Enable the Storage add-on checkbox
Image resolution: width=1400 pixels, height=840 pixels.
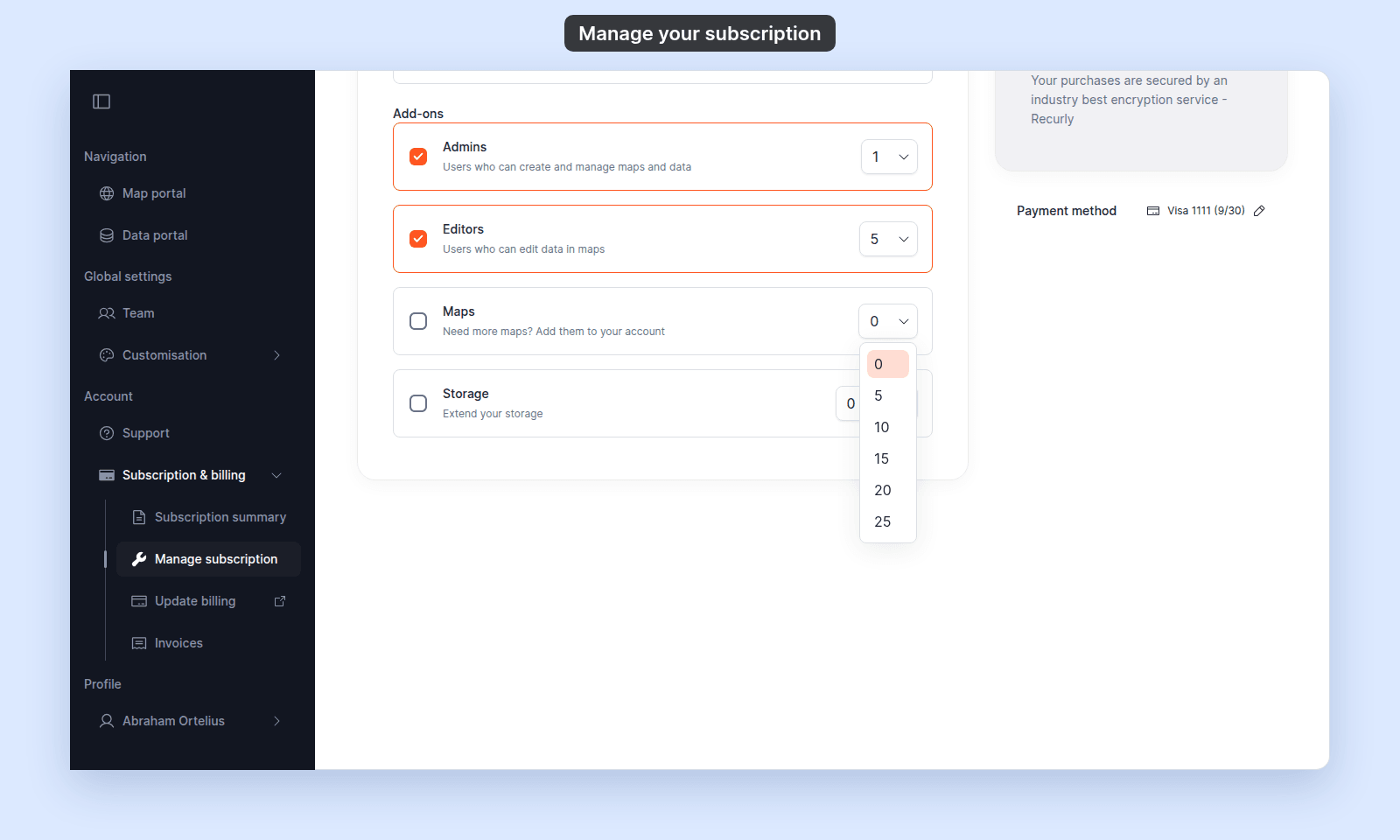418,403
